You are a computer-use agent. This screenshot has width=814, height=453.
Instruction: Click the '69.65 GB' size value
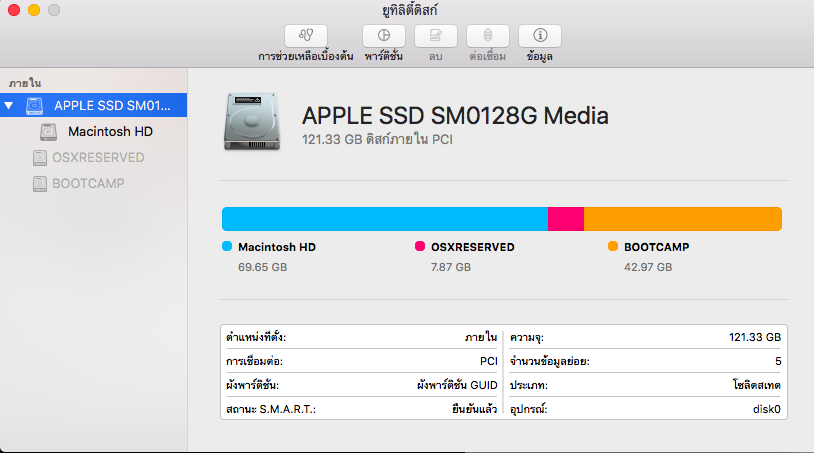point(263,267)
